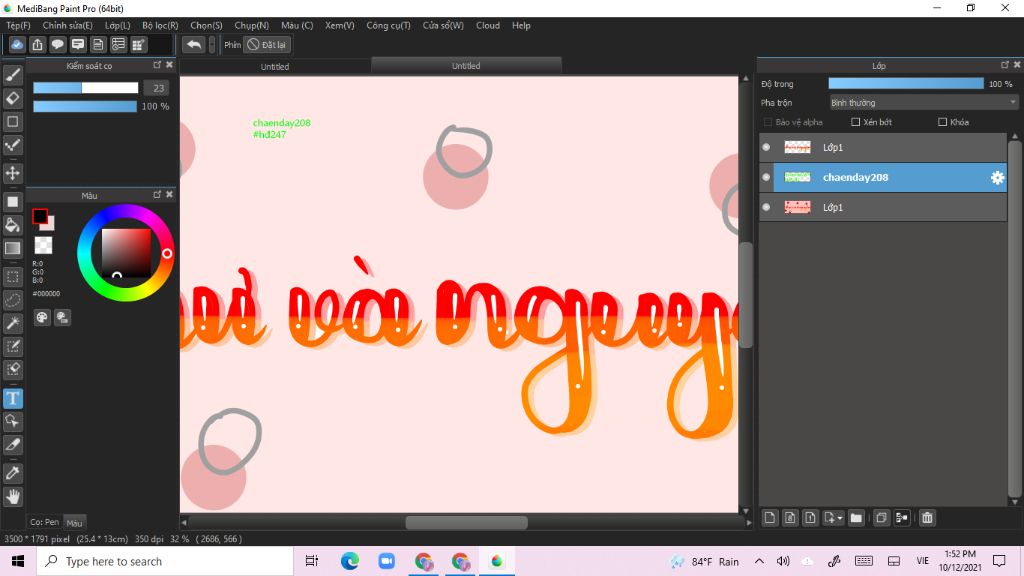Image resolution: width=1024 pixels, height=576 pixels.
Task: Select the Brush tool
Action: pyautogui.click(x=12, y=75)
